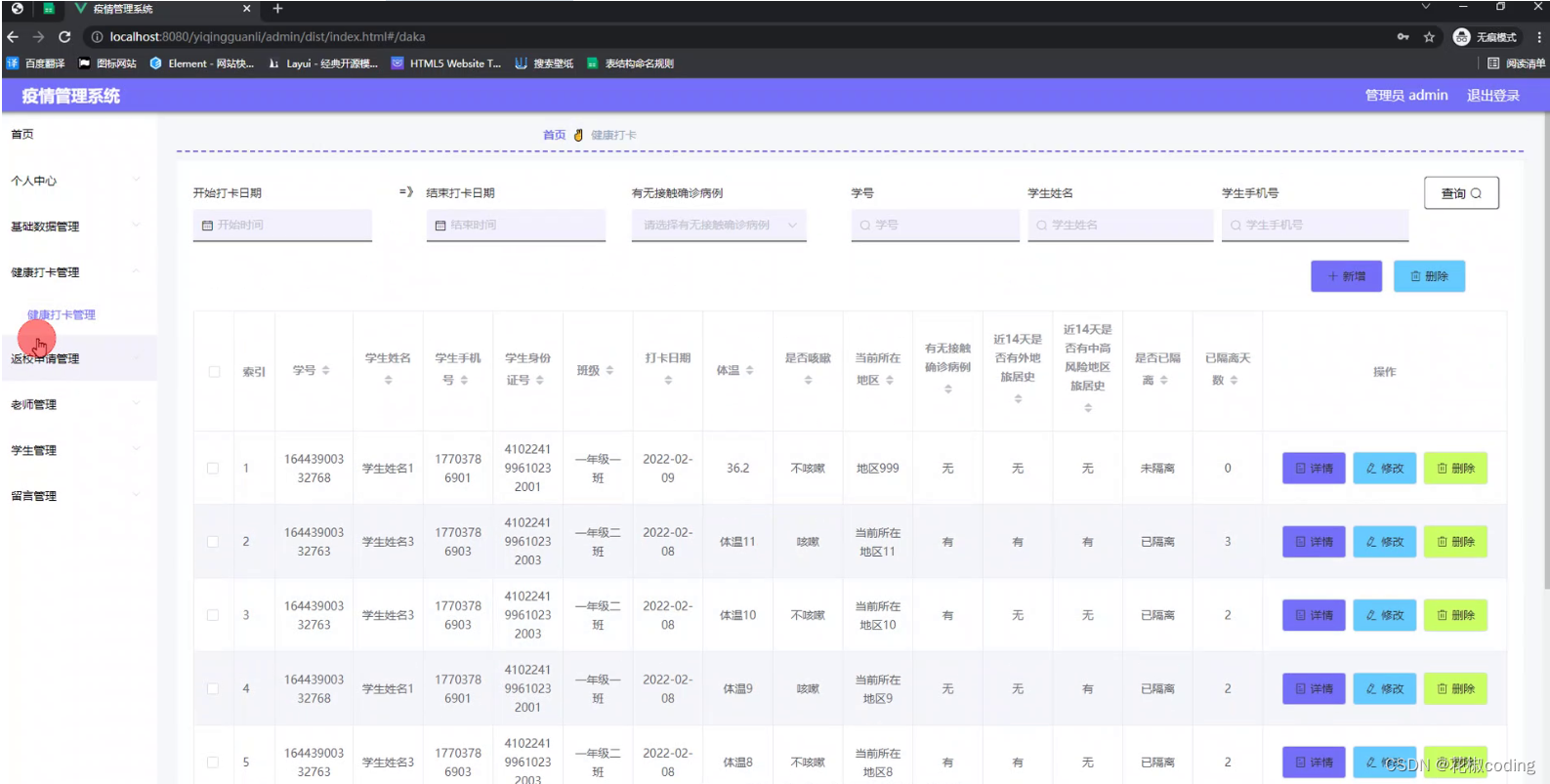Click 修改 for row 2
Image resolution: width=1550 pixels, height=784 pixels.
click(x=1384, y=542)
